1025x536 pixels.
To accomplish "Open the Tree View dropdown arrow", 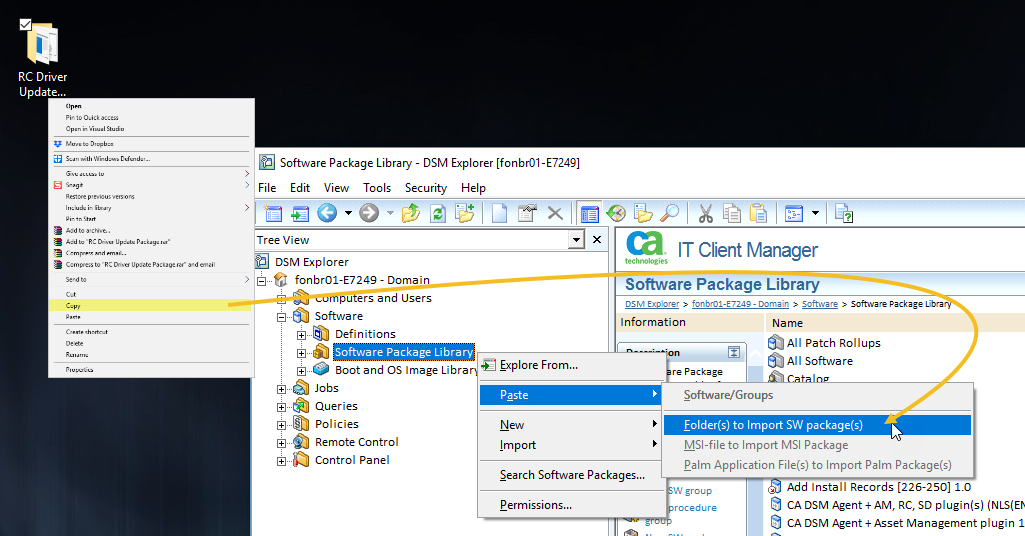I will point(575,240).
